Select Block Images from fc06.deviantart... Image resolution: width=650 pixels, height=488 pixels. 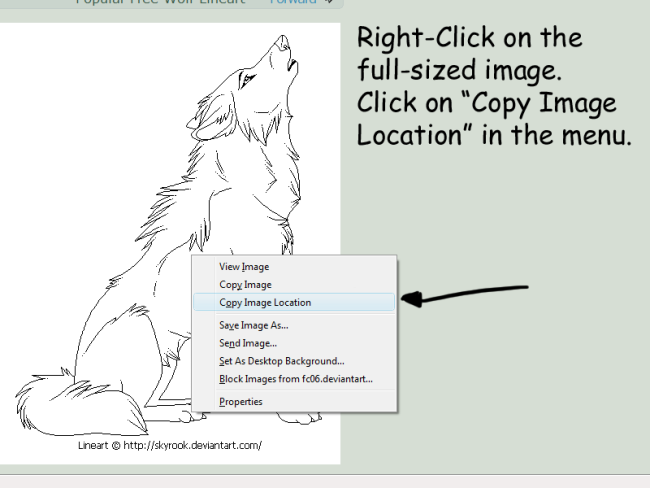click(x=295, y=379)
